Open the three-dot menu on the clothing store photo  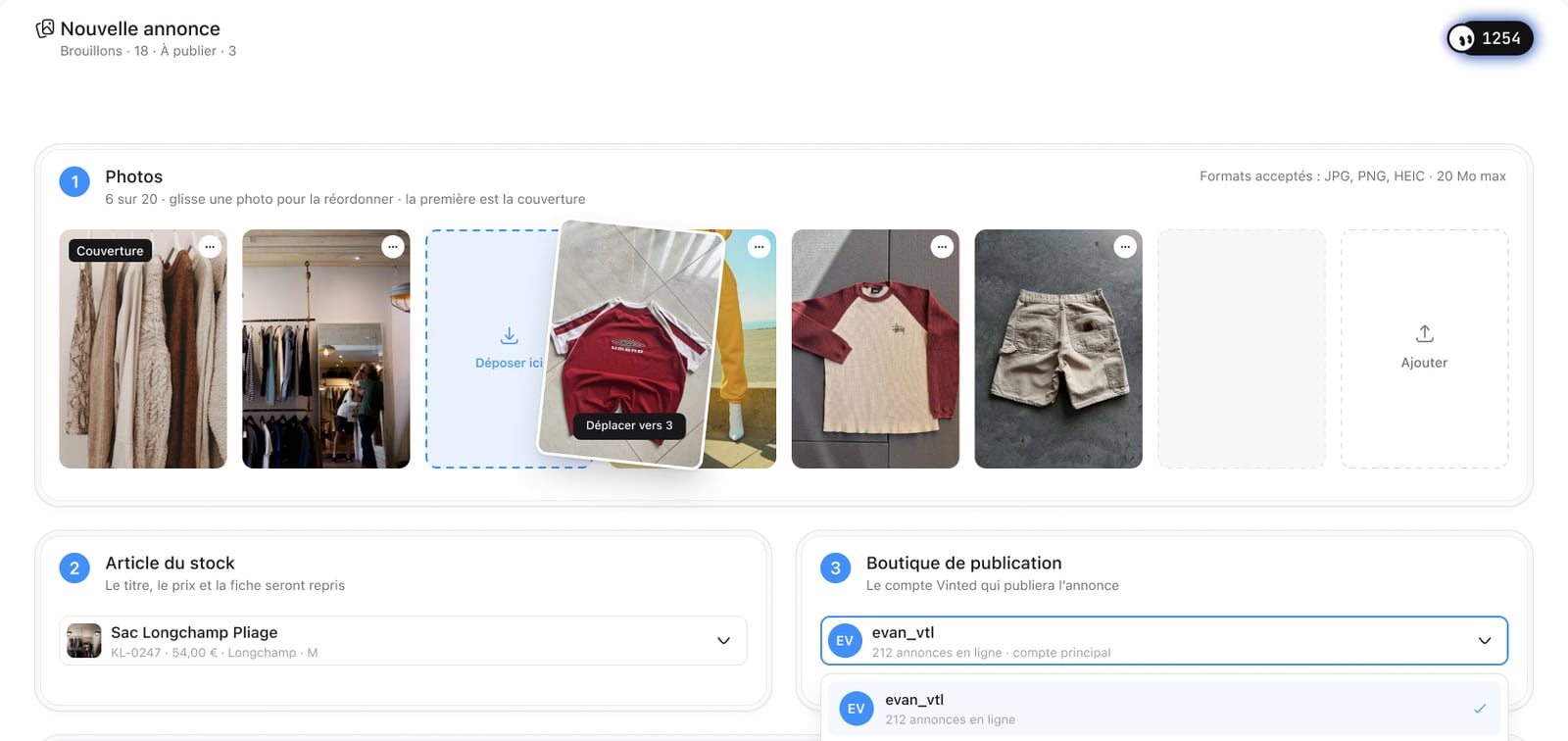tap(393, 247)
